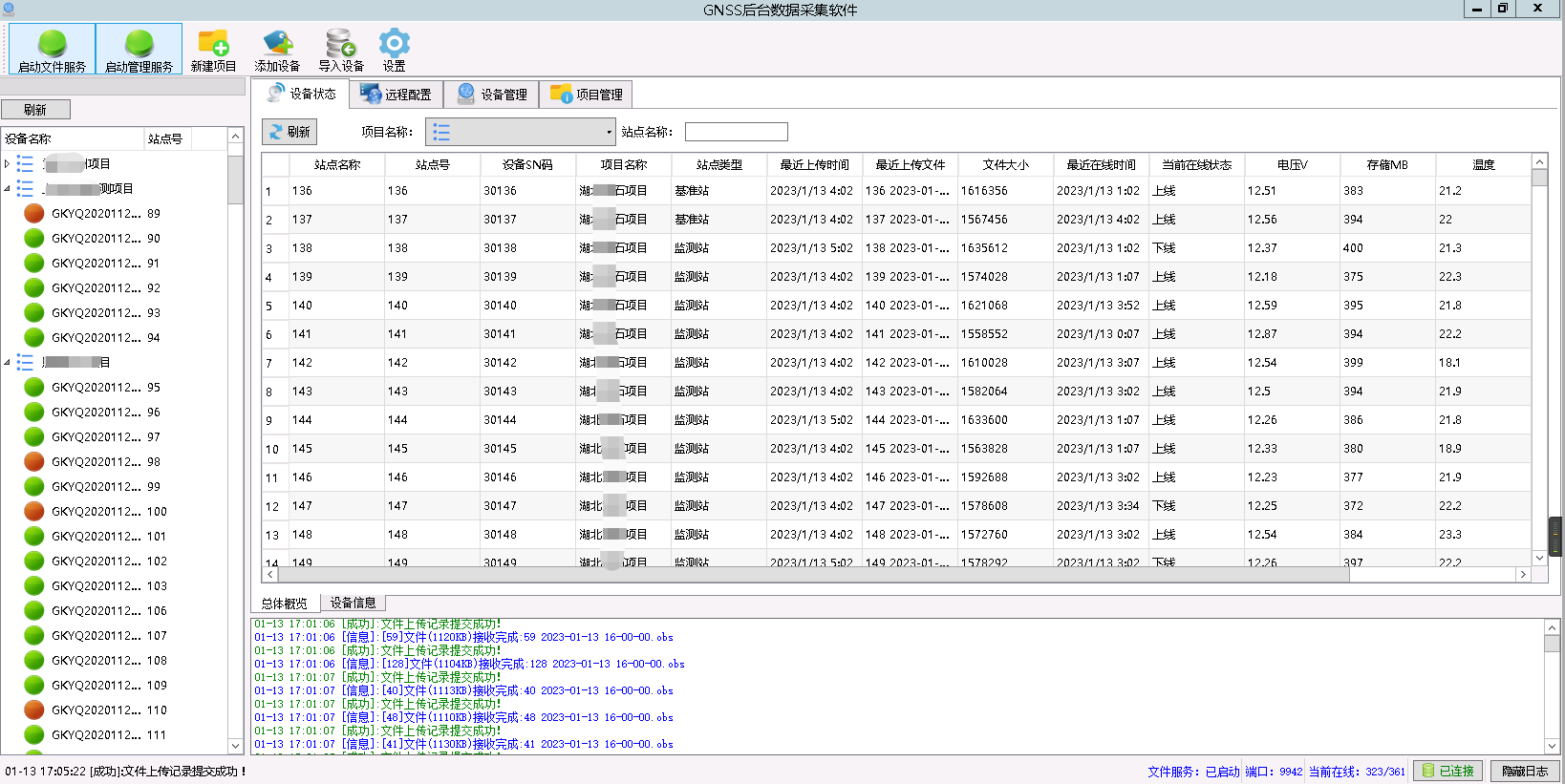Switch to the 远程配置 tab
This screenshot has height=784, width=1565.
pos(397,95)
